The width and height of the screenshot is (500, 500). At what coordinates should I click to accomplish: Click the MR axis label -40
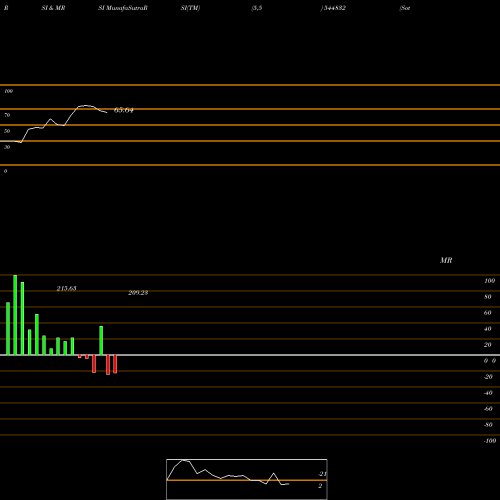(x=488, y=393)
